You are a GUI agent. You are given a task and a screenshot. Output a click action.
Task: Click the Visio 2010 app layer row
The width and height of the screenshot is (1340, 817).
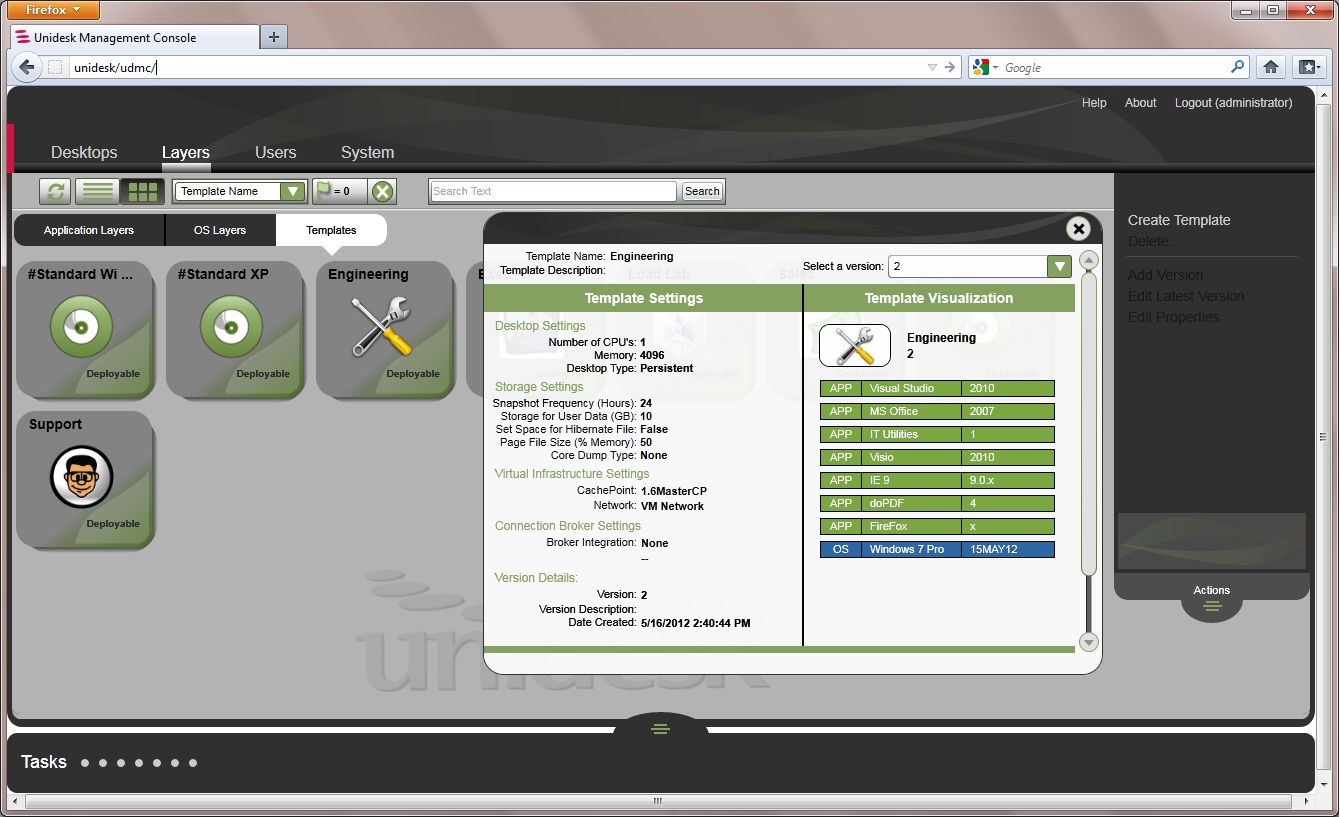tap(937, 457)
